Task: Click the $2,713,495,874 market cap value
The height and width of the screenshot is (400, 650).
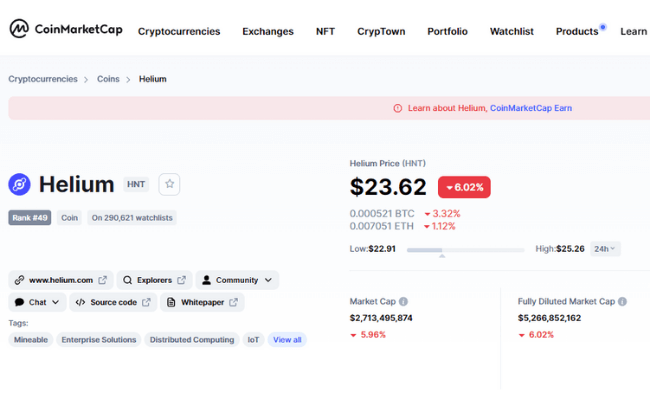Action: [x=381, y=318]
